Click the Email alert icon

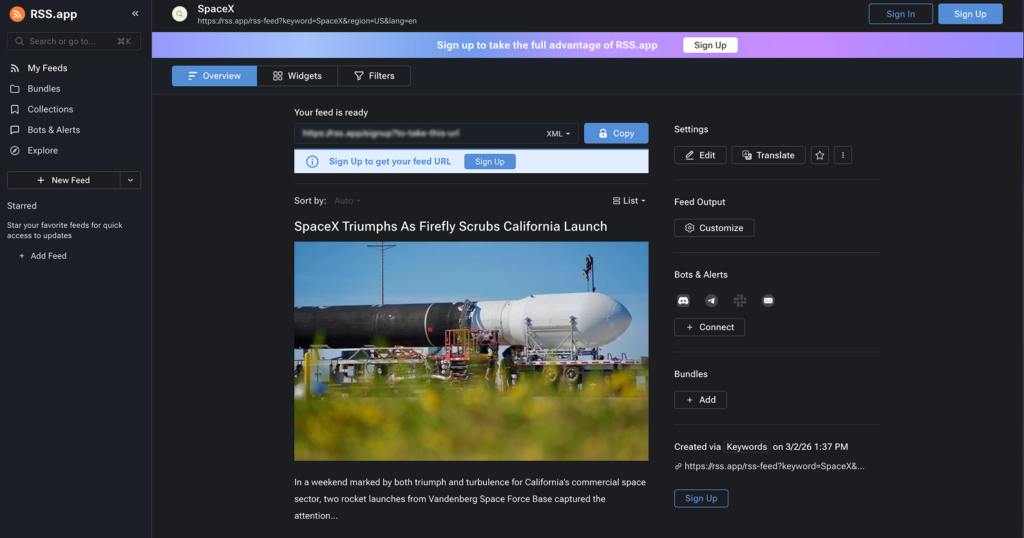coord(768,300)
